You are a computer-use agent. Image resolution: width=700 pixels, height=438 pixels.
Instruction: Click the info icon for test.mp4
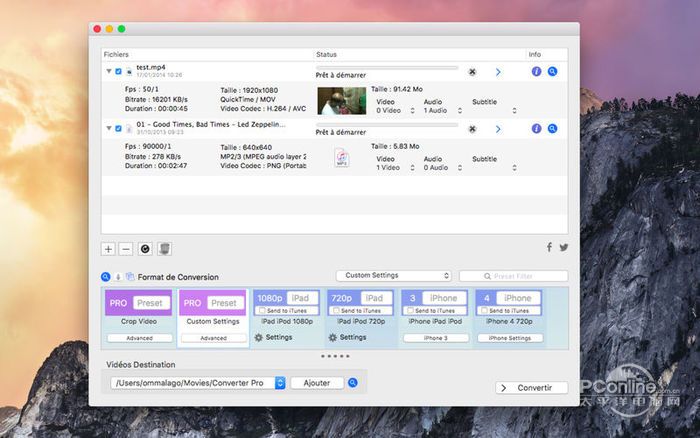(536, 72)
